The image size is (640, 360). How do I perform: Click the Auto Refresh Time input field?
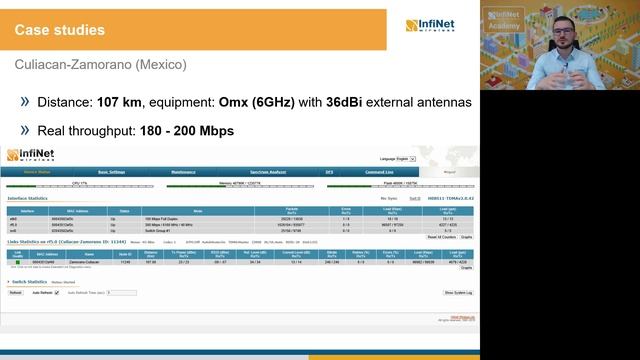(x=122, y=293)
